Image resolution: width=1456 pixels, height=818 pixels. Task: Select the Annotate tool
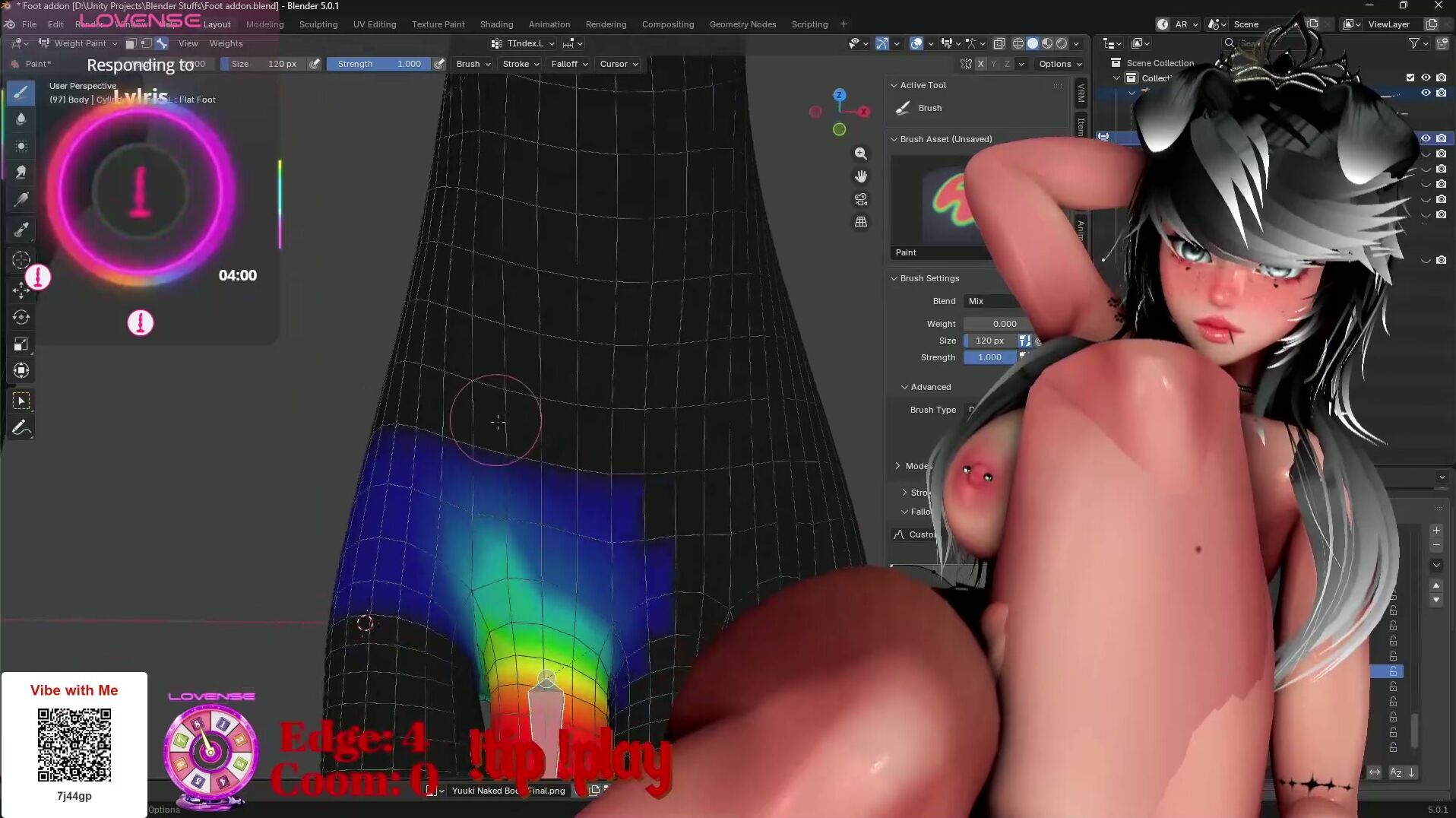click(x=21, y=428)
